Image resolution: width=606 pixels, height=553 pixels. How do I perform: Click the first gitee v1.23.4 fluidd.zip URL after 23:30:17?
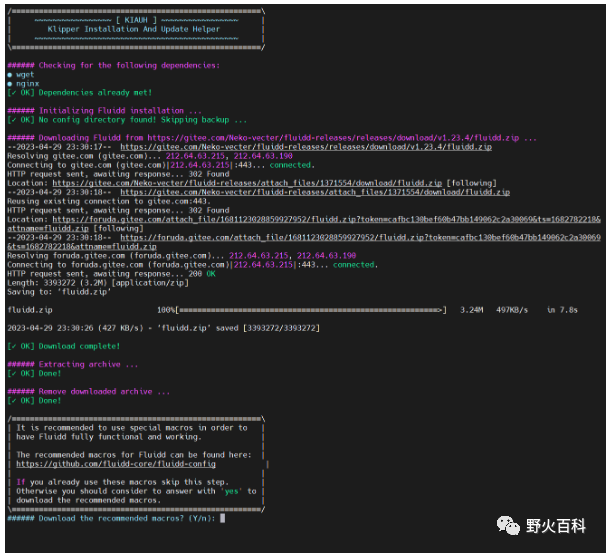306,147
